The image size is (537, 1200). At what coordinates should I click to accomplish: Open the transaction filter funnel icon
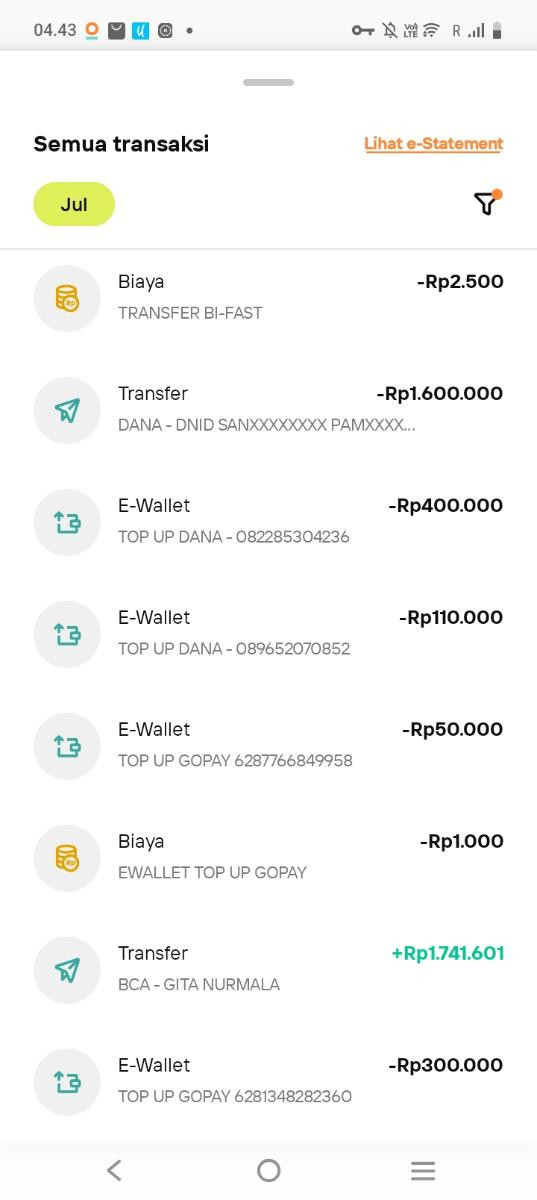coord(486,203)
